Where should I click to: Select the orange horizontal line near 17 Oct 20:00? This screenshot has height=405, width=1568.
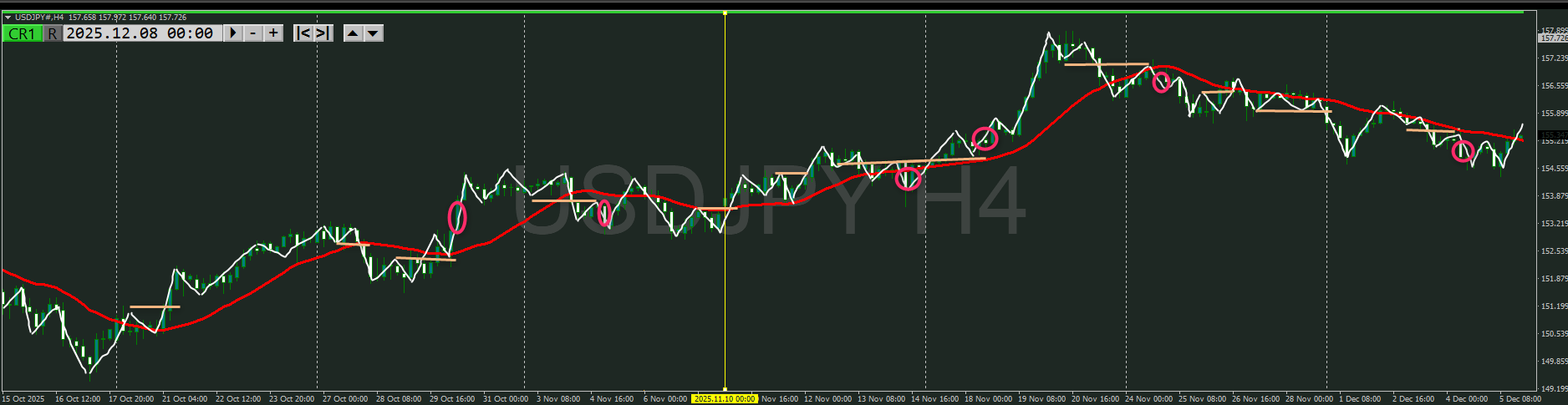[x=155, y=307]
